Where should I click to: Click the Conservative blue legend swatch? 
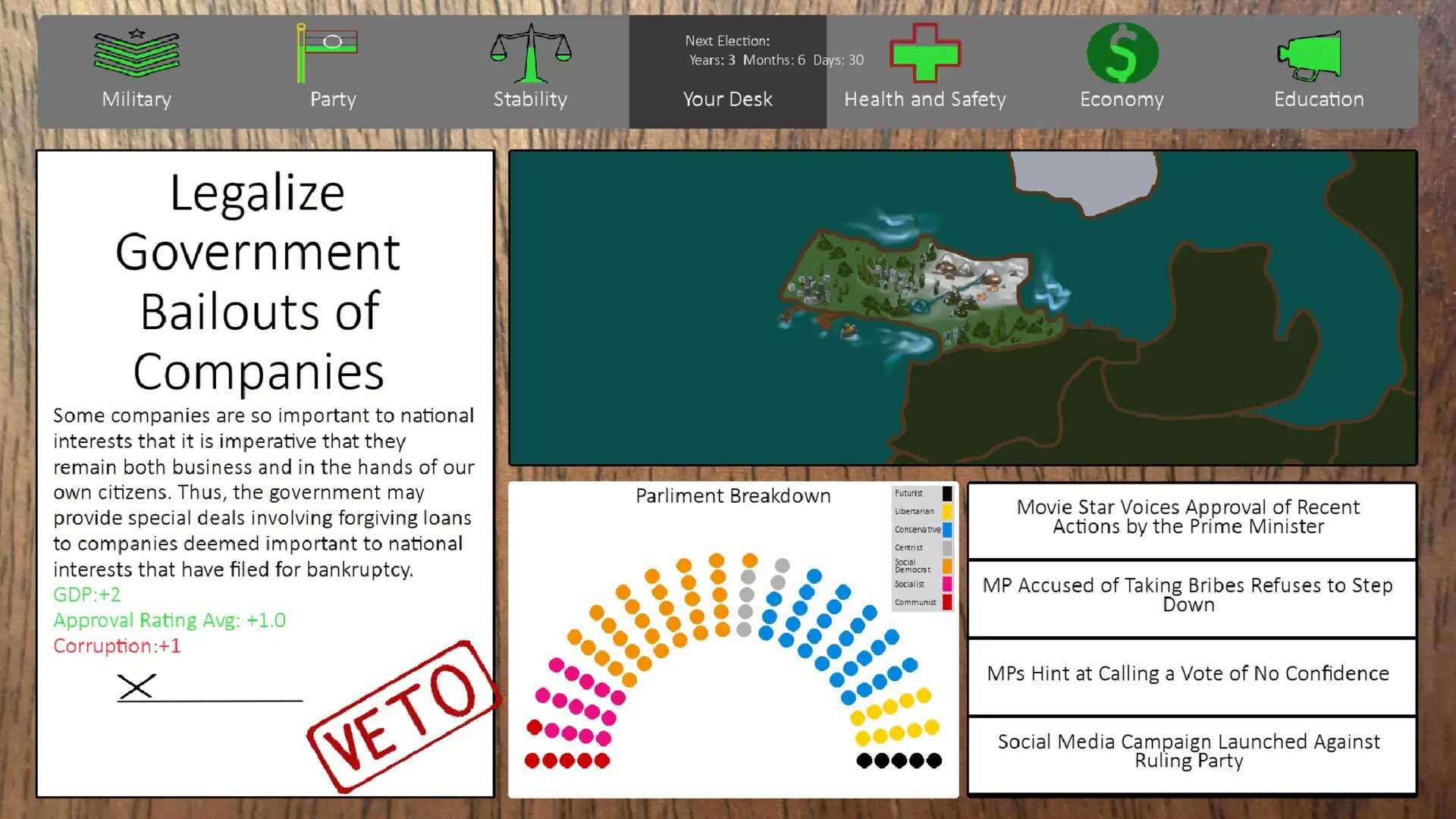pos(946,530)
